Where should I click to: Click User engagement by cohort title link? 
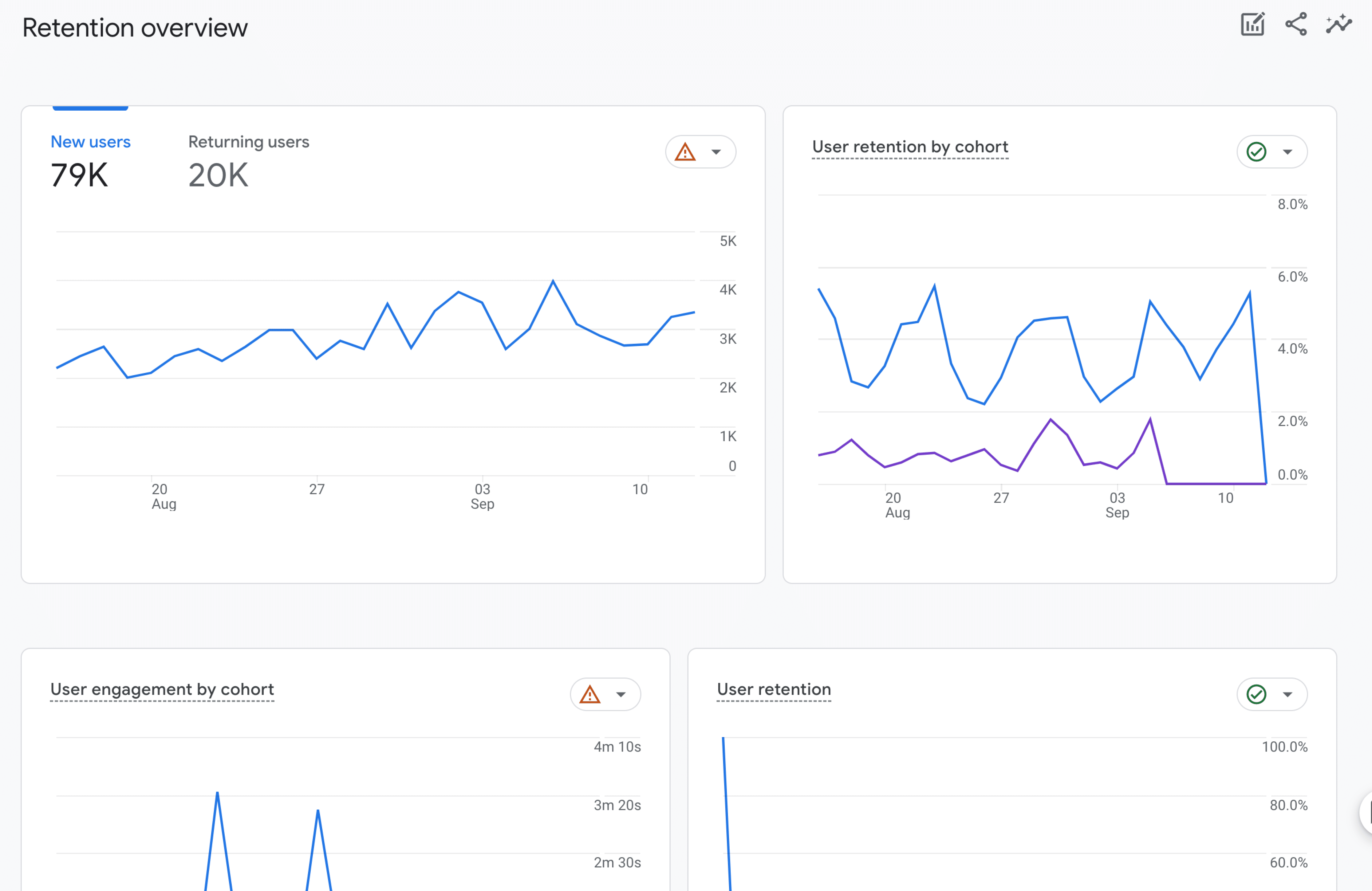click(x=162, y=689)
